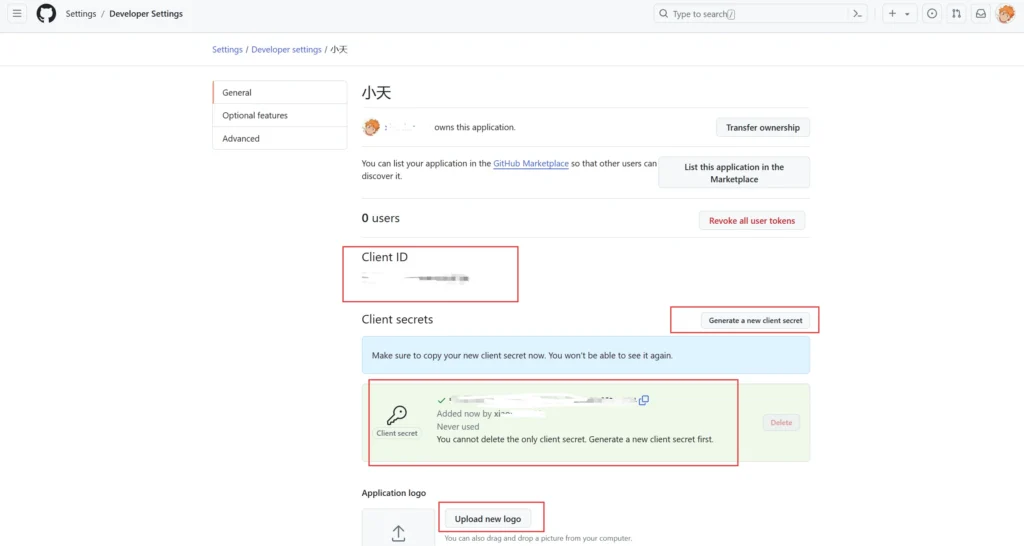Screen dimensions: 1024x546
Task: Follow the GitHub Marketplace link
Action: [x=531, y=164]
